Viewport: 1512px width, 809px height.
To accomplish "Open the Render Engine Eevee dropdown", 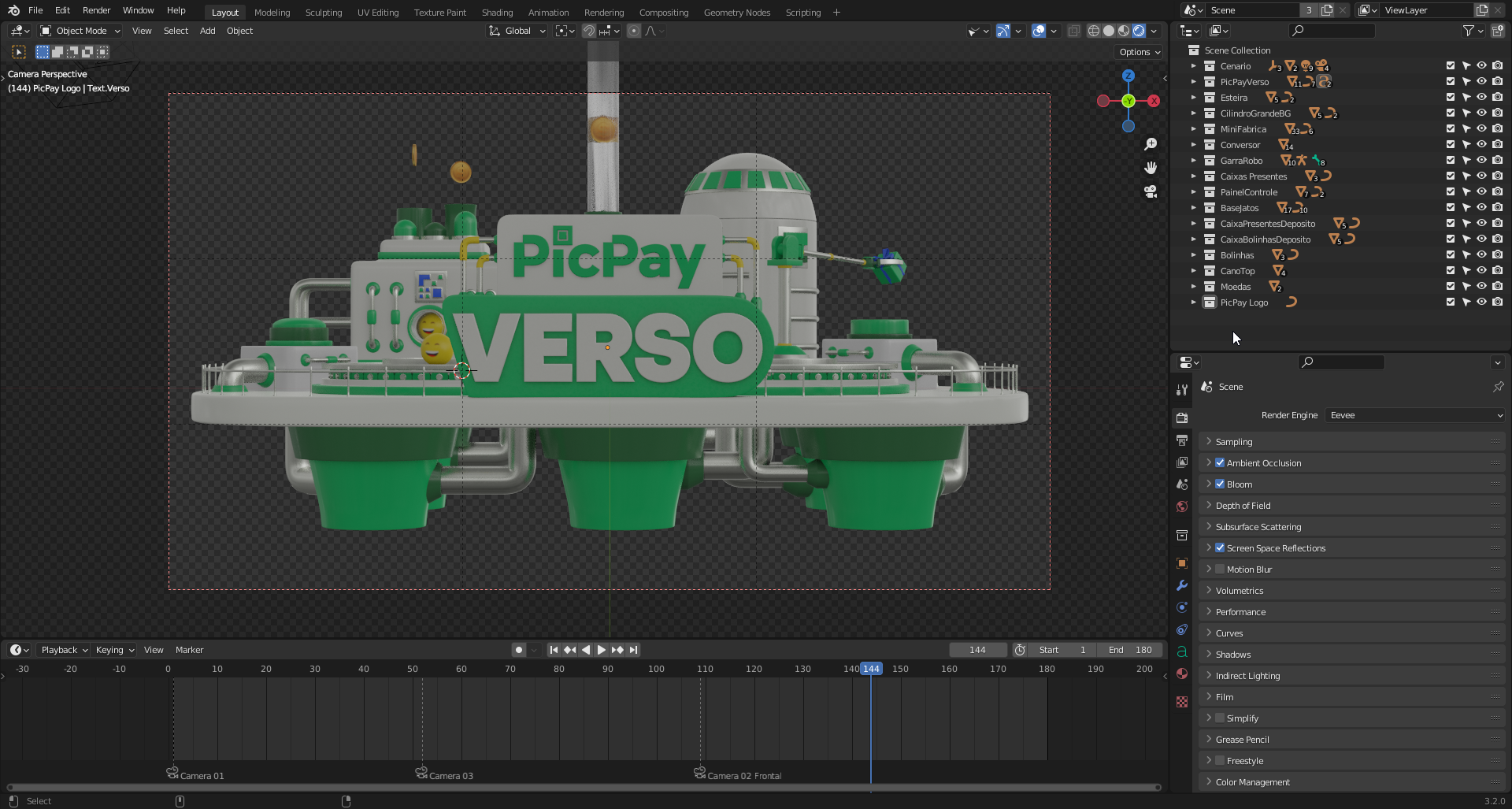I will coord(1415,415).
